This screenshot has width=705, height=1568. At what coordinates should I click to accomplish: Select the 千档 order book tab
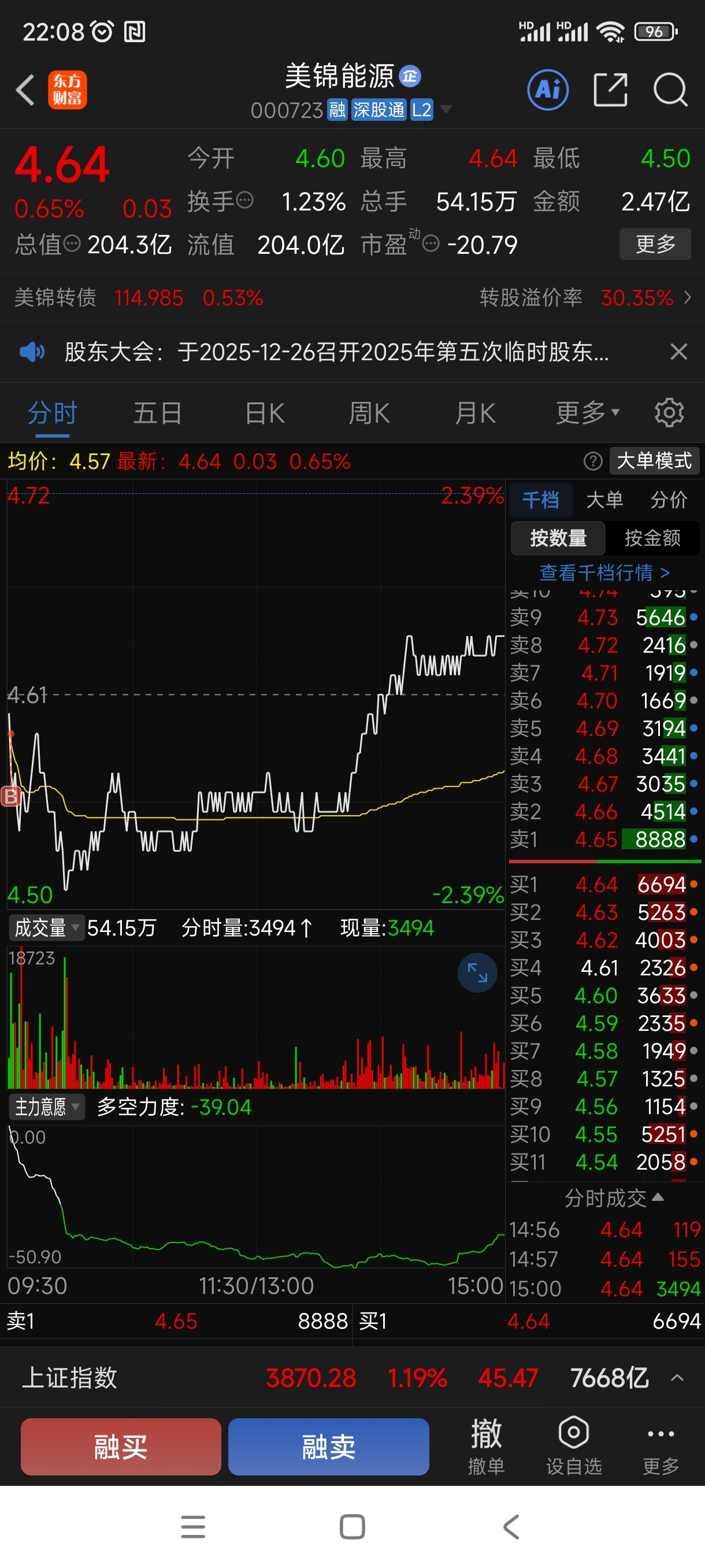coord(540,500)
